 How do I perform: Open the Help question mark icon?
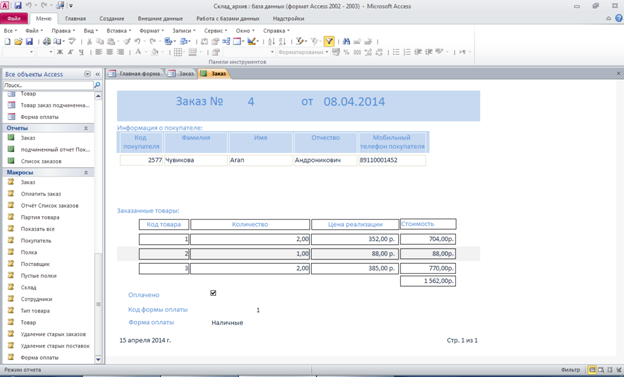618,18
